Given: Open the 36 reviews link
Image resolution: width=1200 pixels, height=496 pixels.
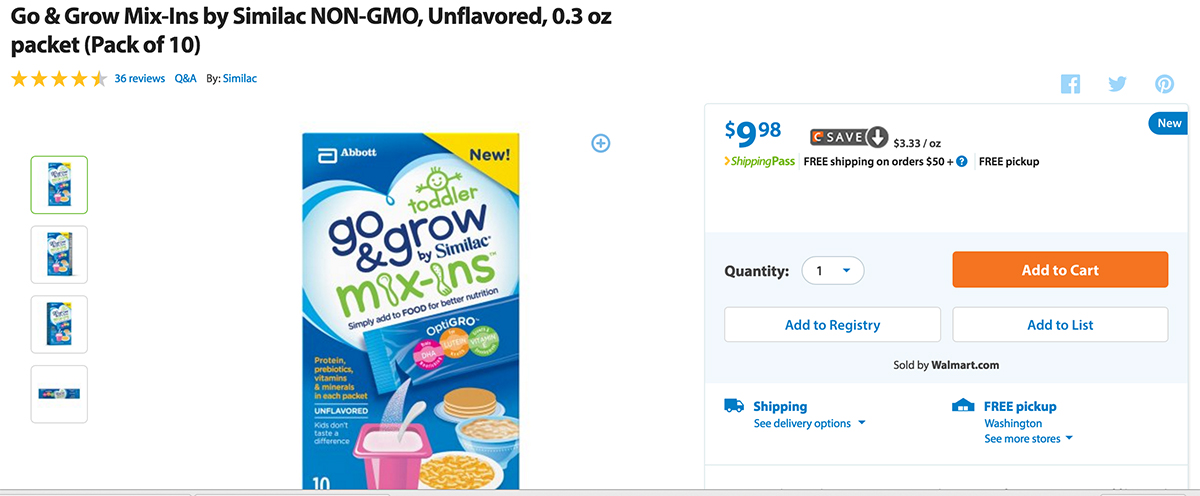Looking at the screenshot, I should coord(140,78).
